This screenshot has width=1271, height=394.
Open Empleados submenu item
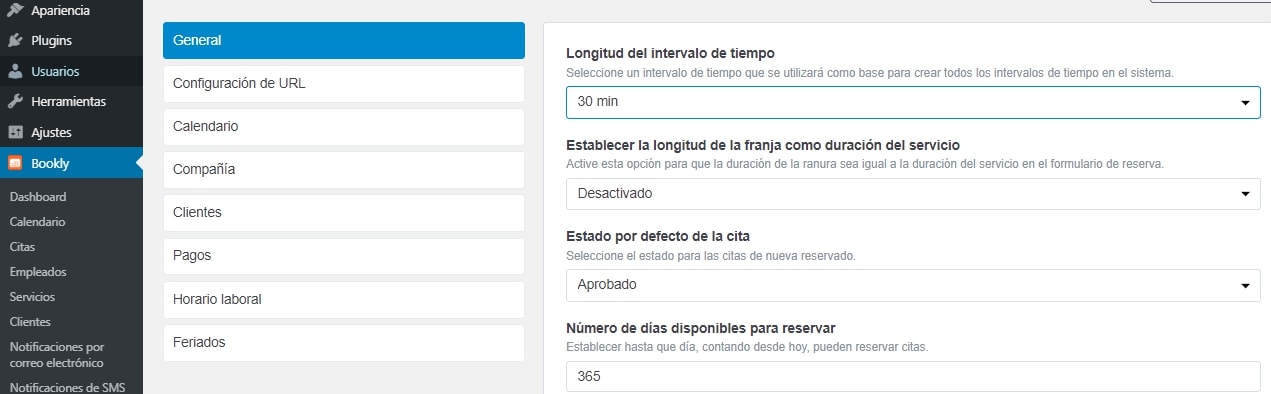pyautogui.click(x=37, y=272)
